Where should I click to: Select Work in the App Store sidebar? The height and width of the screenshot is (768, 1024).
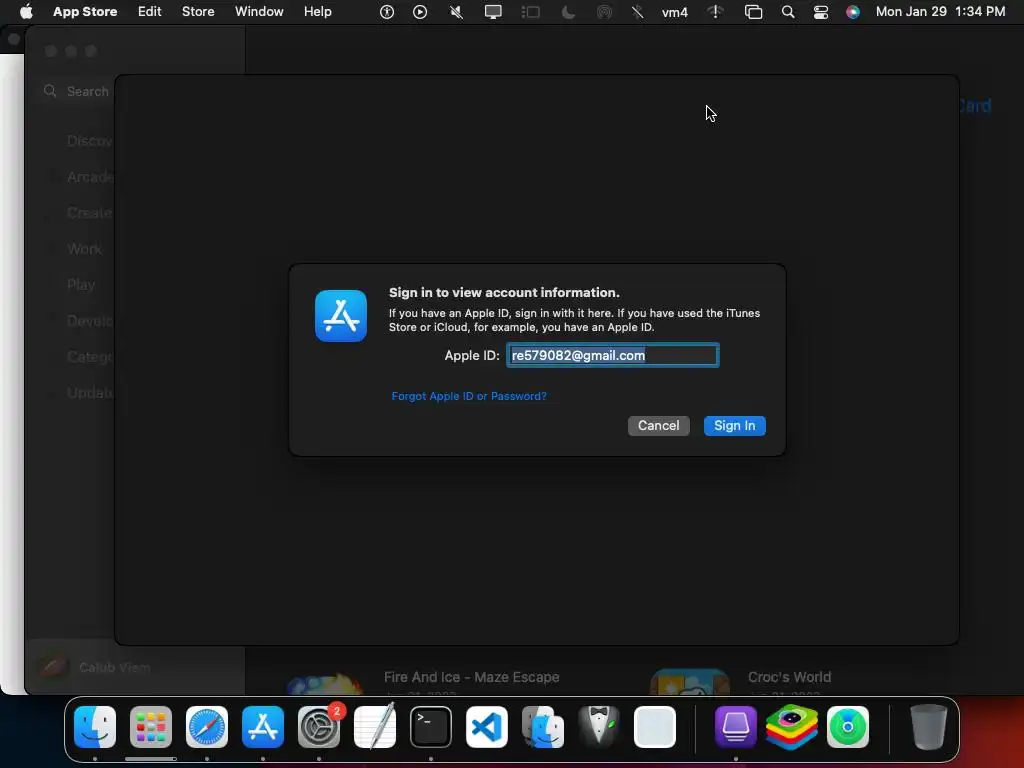[x=84, y=249]
